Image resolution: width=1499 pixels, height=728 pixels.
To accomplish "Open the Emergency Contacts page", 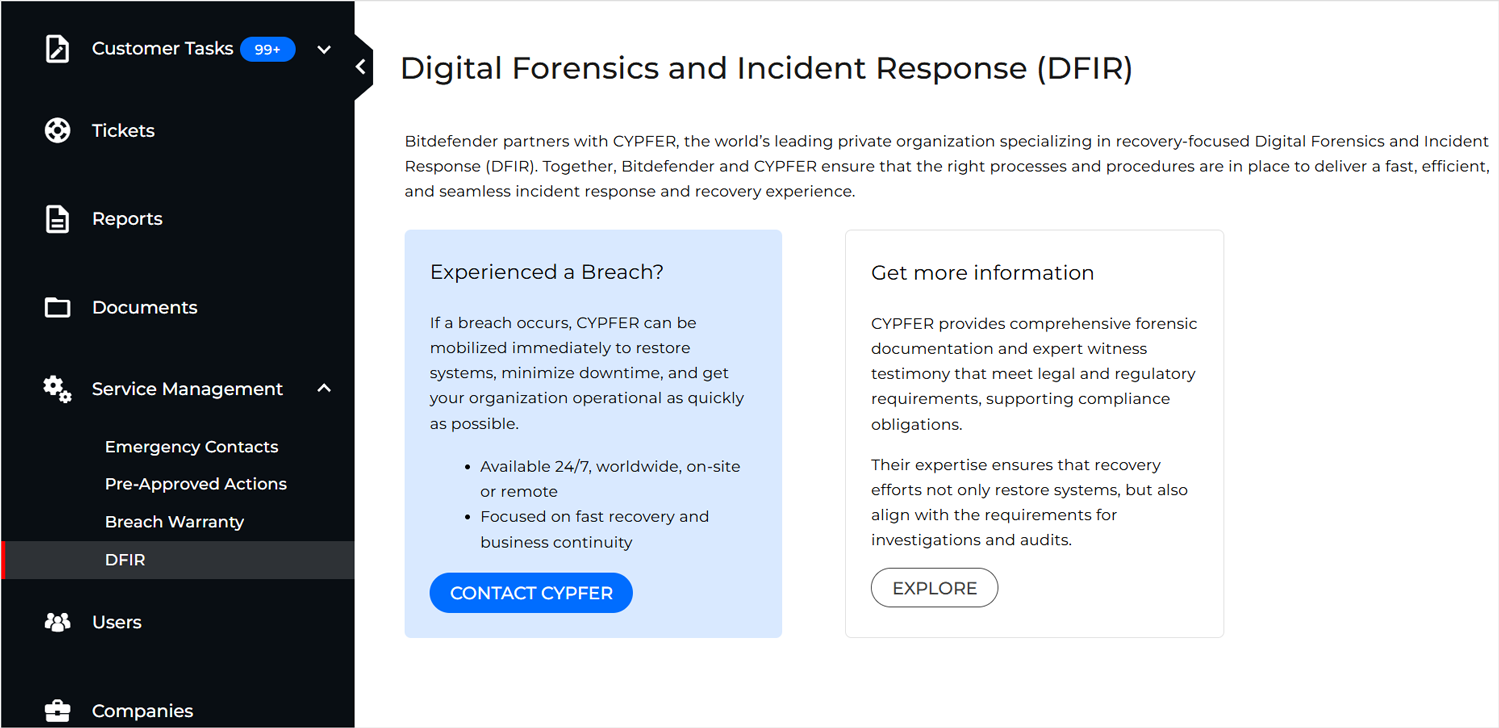I will [191, 446].
